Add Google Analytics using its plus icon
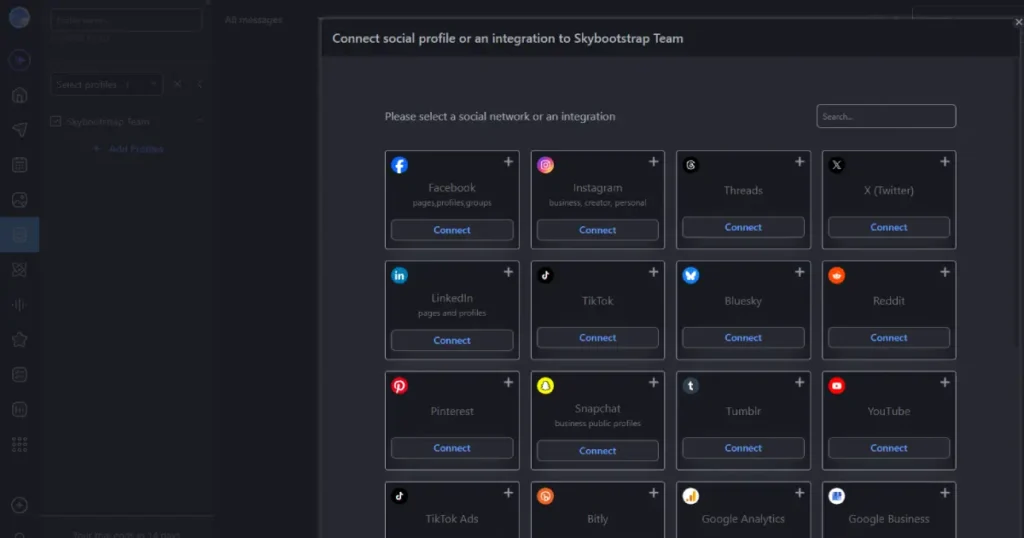This screenshot has height=538, width=1024. click(799, 493)
